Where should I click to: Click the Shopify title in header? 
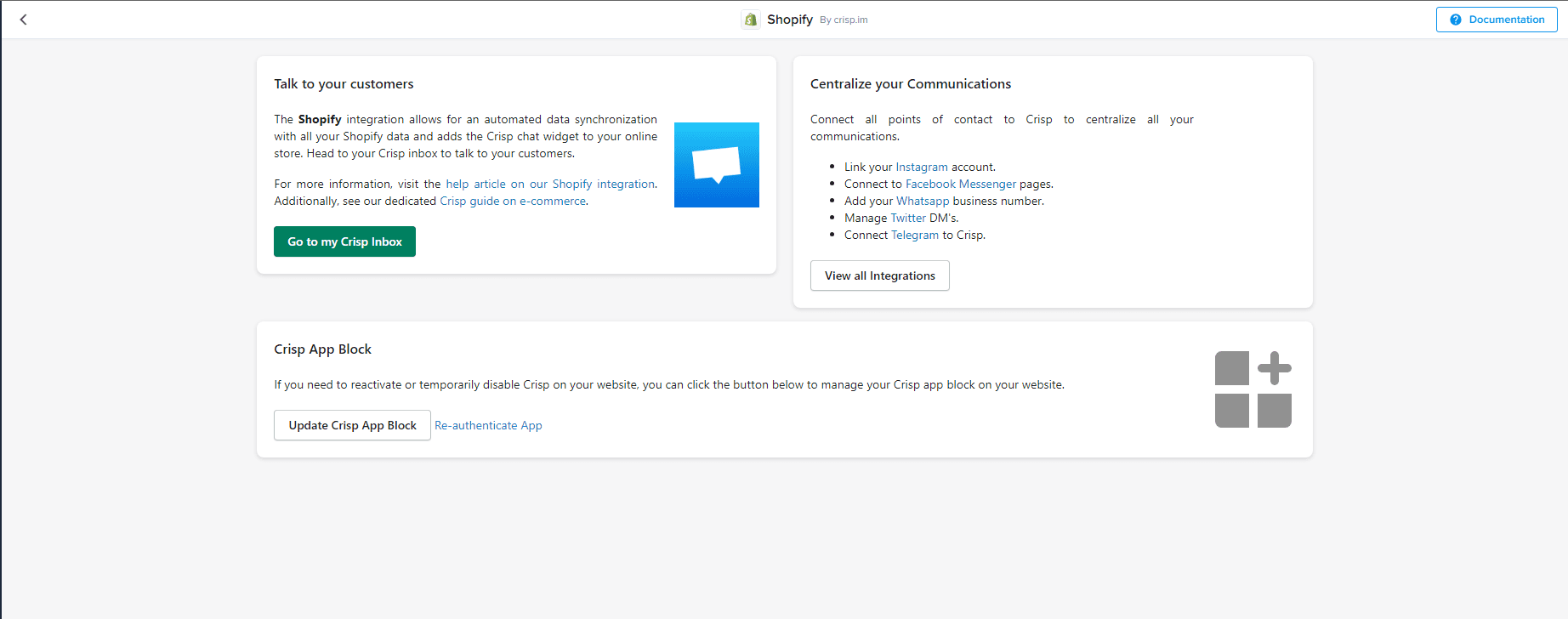point(790,20)
